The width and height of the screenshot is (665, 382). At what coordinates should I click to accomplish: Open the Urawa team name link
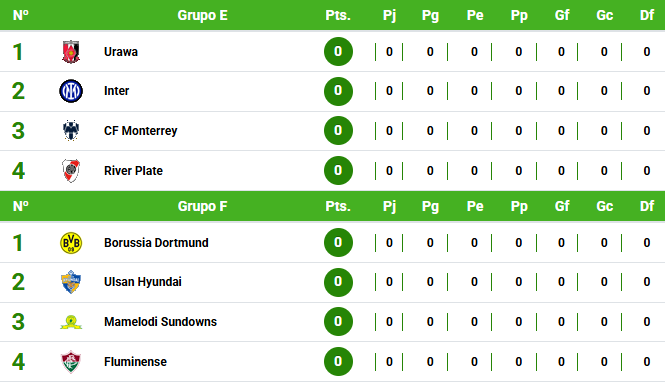pyautogui.click(x=121, y=52)
